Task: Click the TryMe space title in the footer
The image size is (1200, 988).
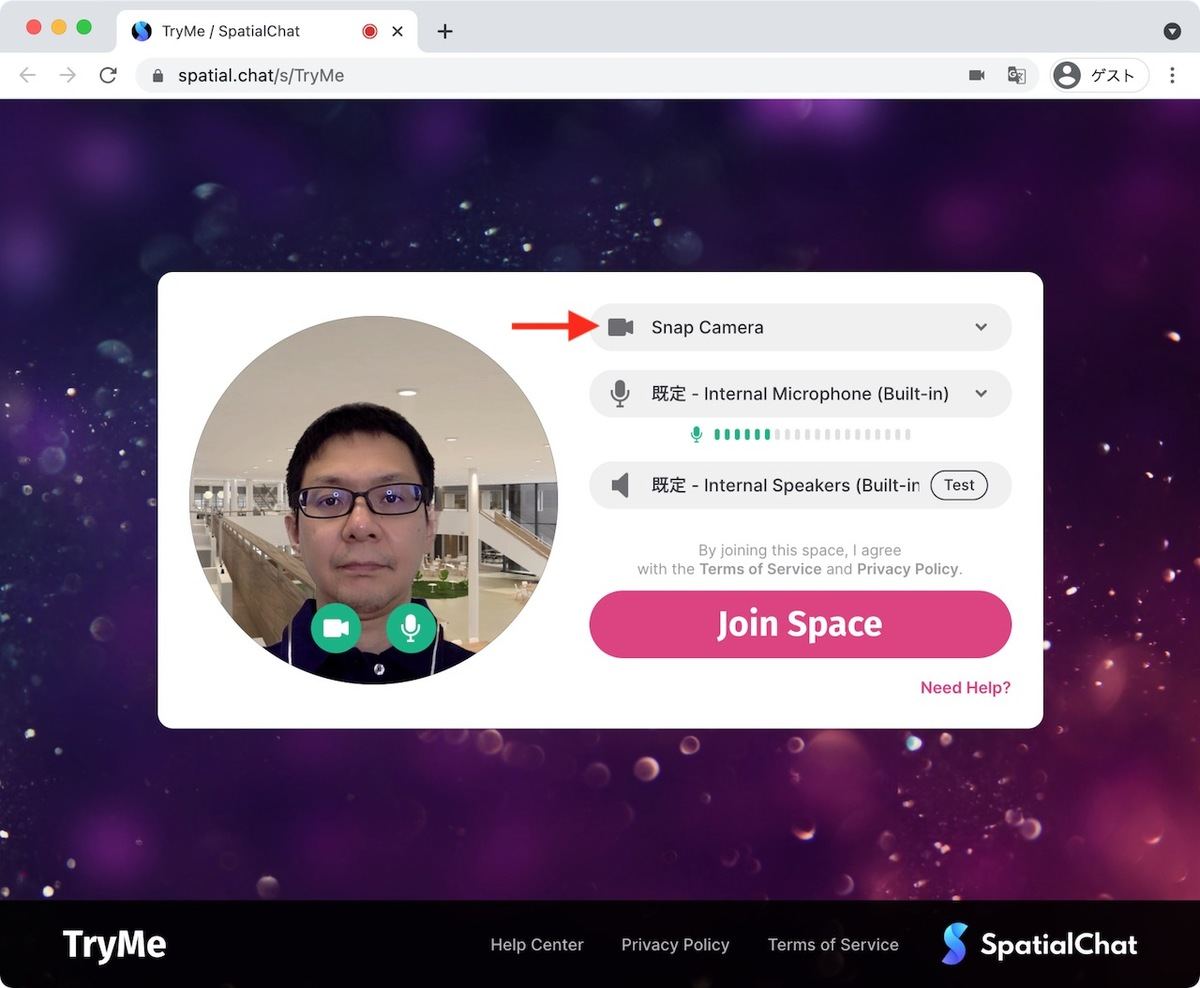Action: [114, 945]
